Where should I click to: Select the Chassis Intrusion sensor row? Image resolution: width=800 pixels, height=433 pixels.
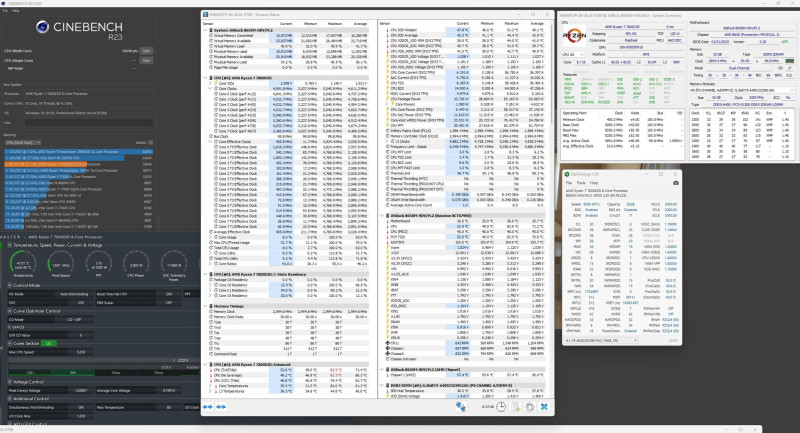point(465,359)
